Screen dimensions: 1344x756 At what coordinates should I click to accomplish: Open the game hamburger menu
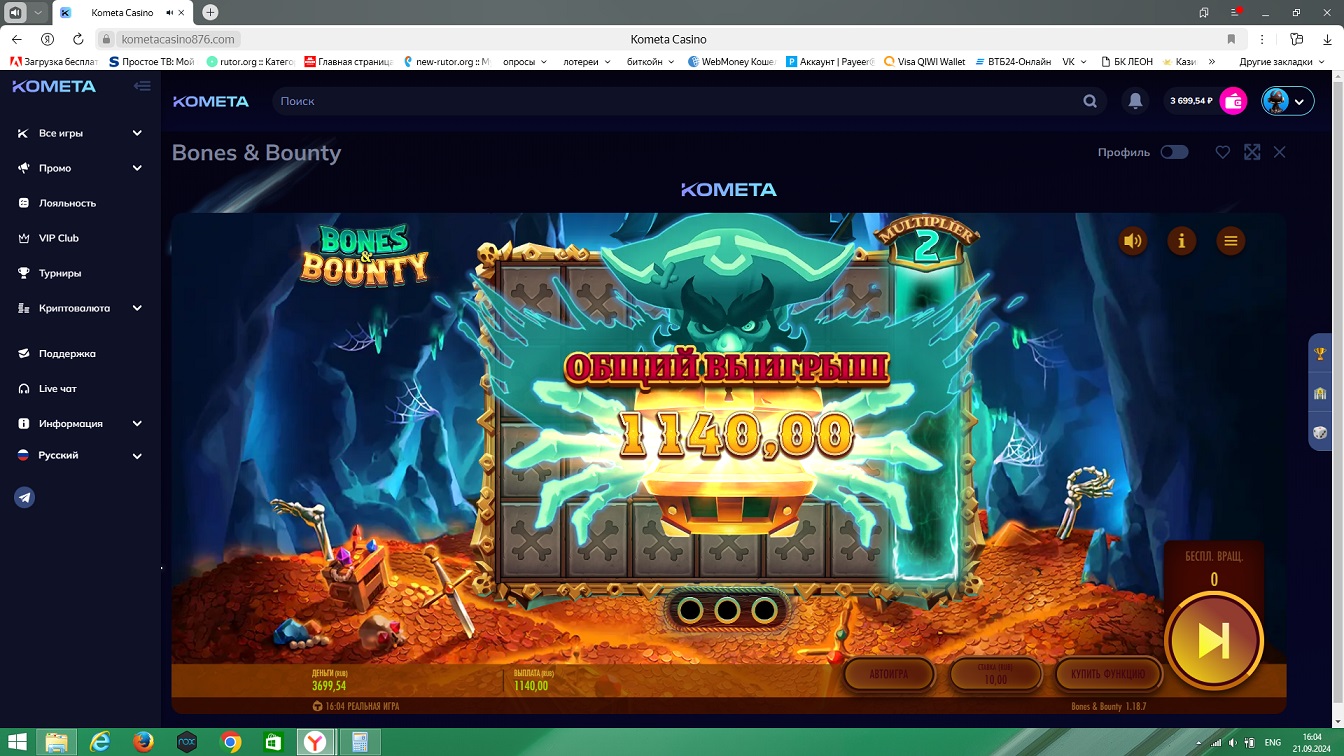pos(1231,241)
